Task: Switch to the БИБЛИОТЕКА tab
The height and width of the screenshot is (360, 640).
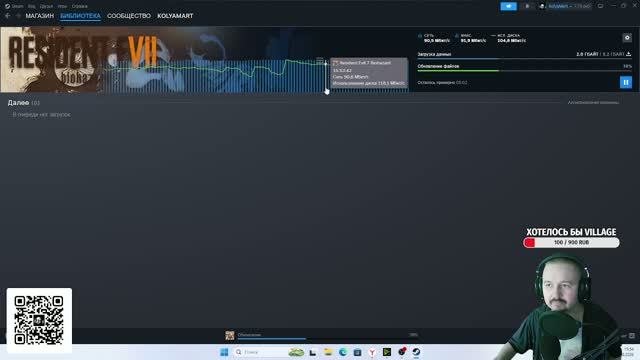Action: pyautogui.click(x=80, y=16)
